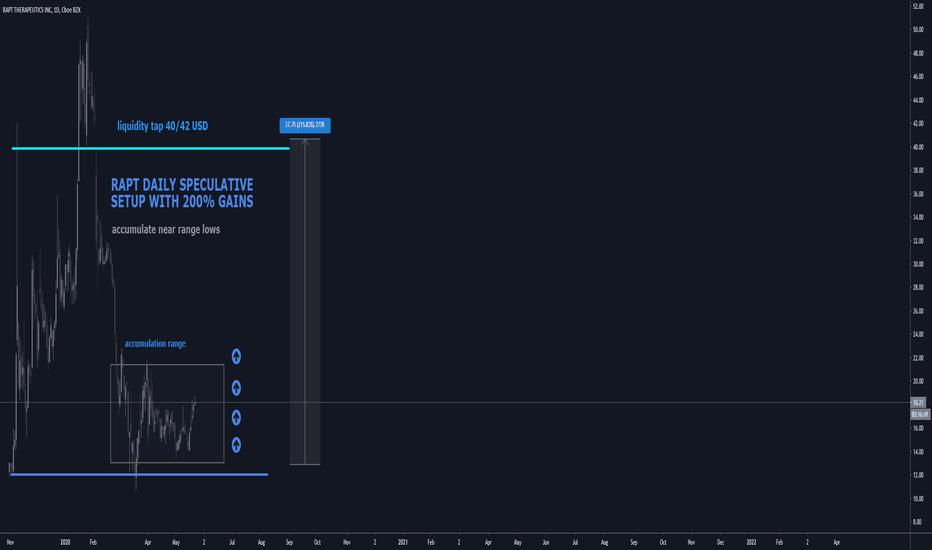Select the 'liquidity tap 40/42 USD' text annotation
932x550 pixels.
coord(162,126)
